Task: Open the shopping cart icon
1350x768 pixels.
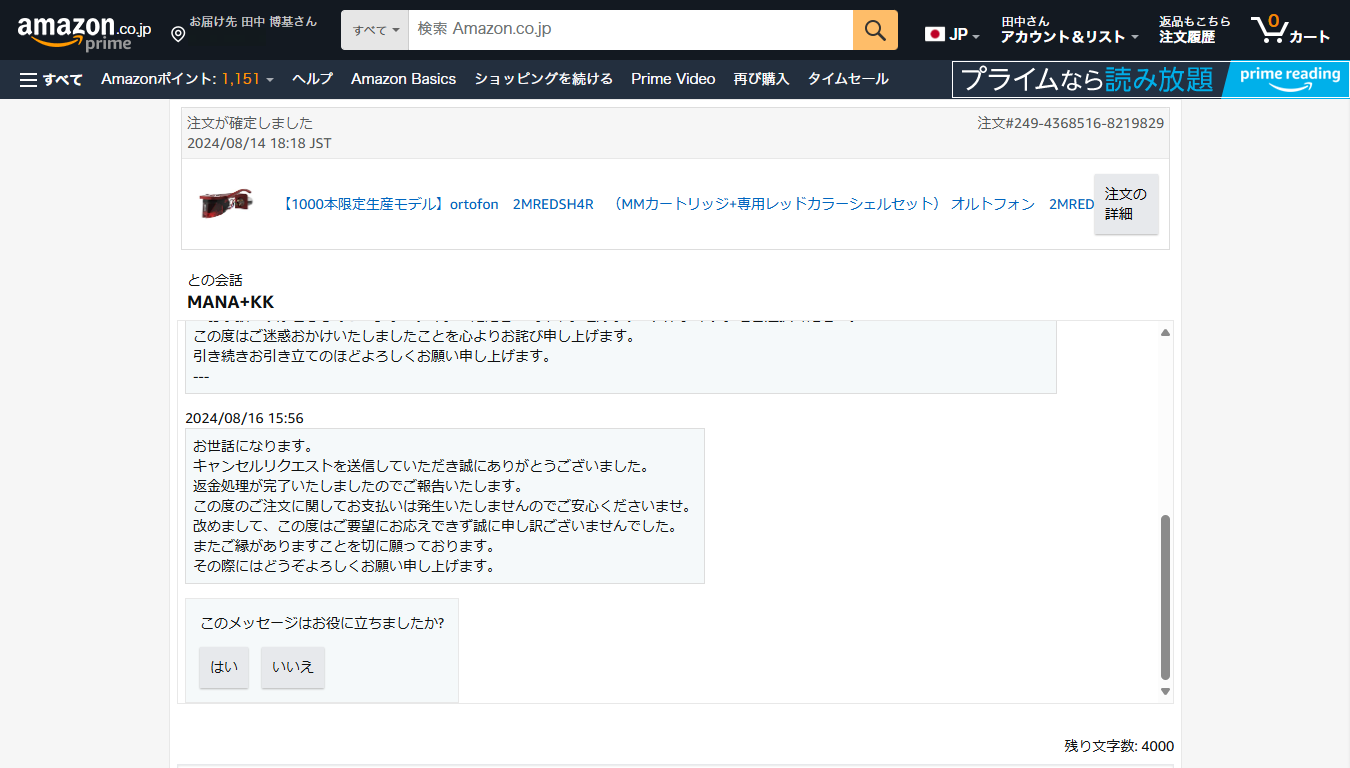Action: pos(1290,30)
